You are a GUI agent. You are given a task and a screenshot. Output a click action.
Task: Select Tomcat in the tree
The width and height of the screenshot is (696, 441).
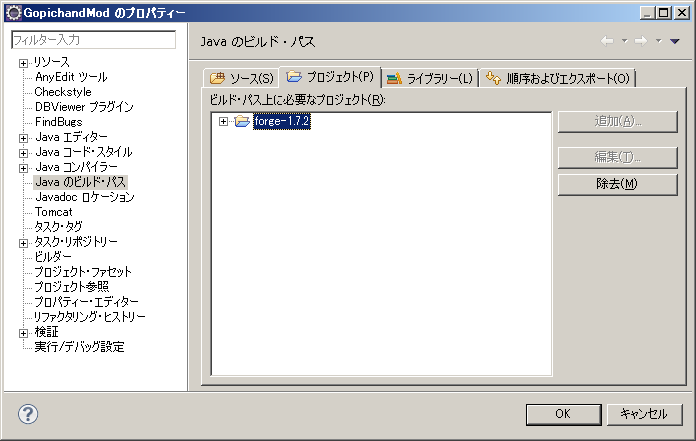coord(53,212)
